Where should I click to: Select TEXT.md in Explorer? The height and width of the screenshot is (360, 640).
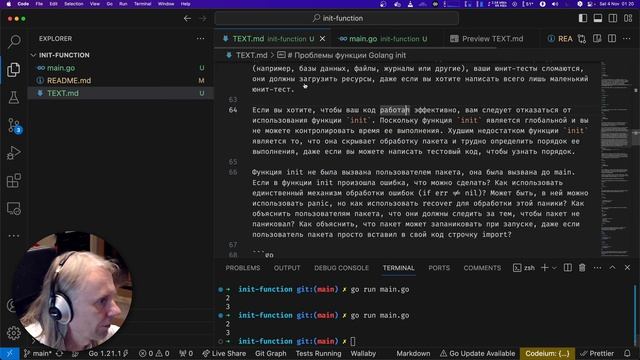click(x=121, y=93)
